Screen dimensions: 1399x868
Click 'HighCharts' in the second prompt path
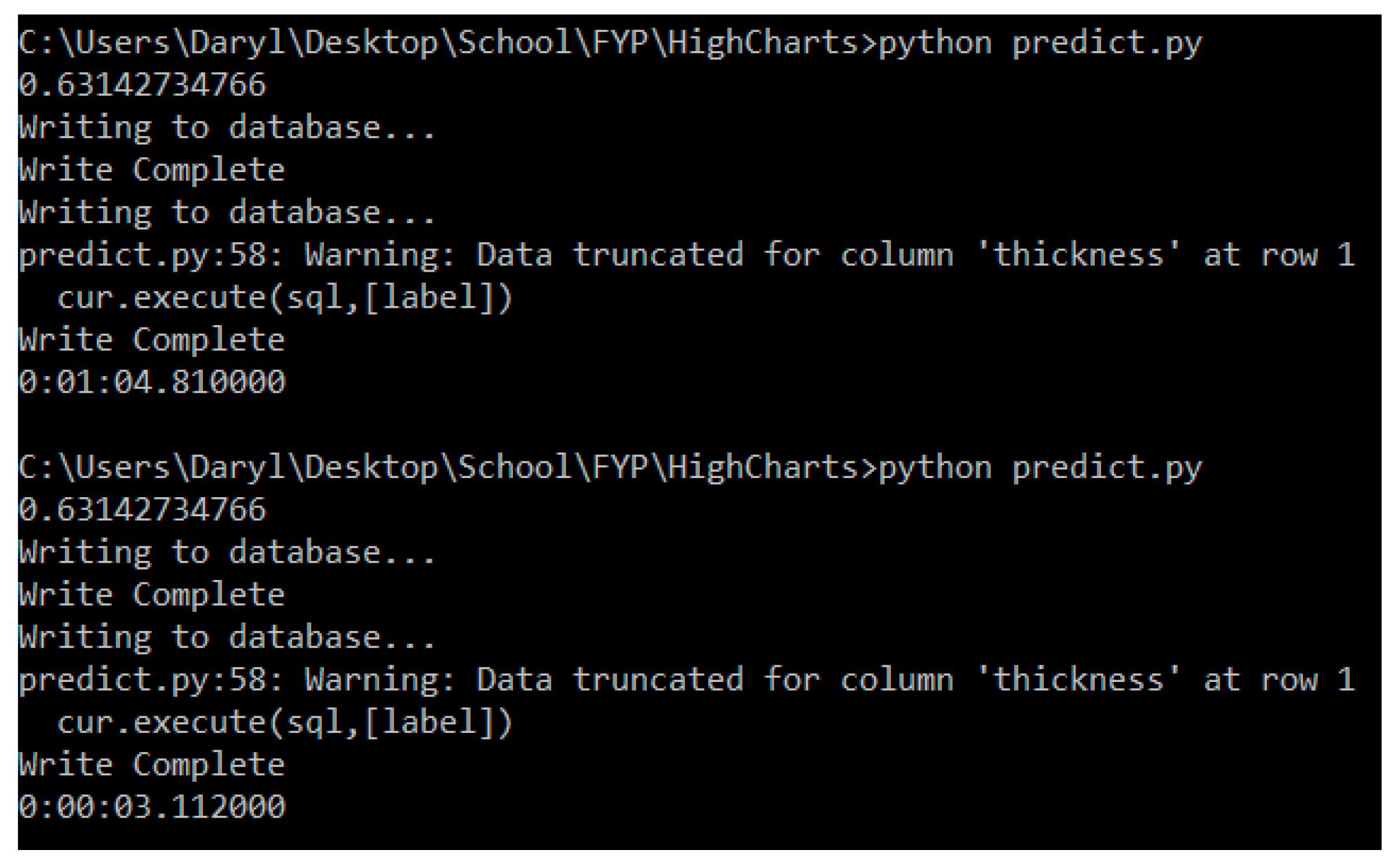pos(762,468)
